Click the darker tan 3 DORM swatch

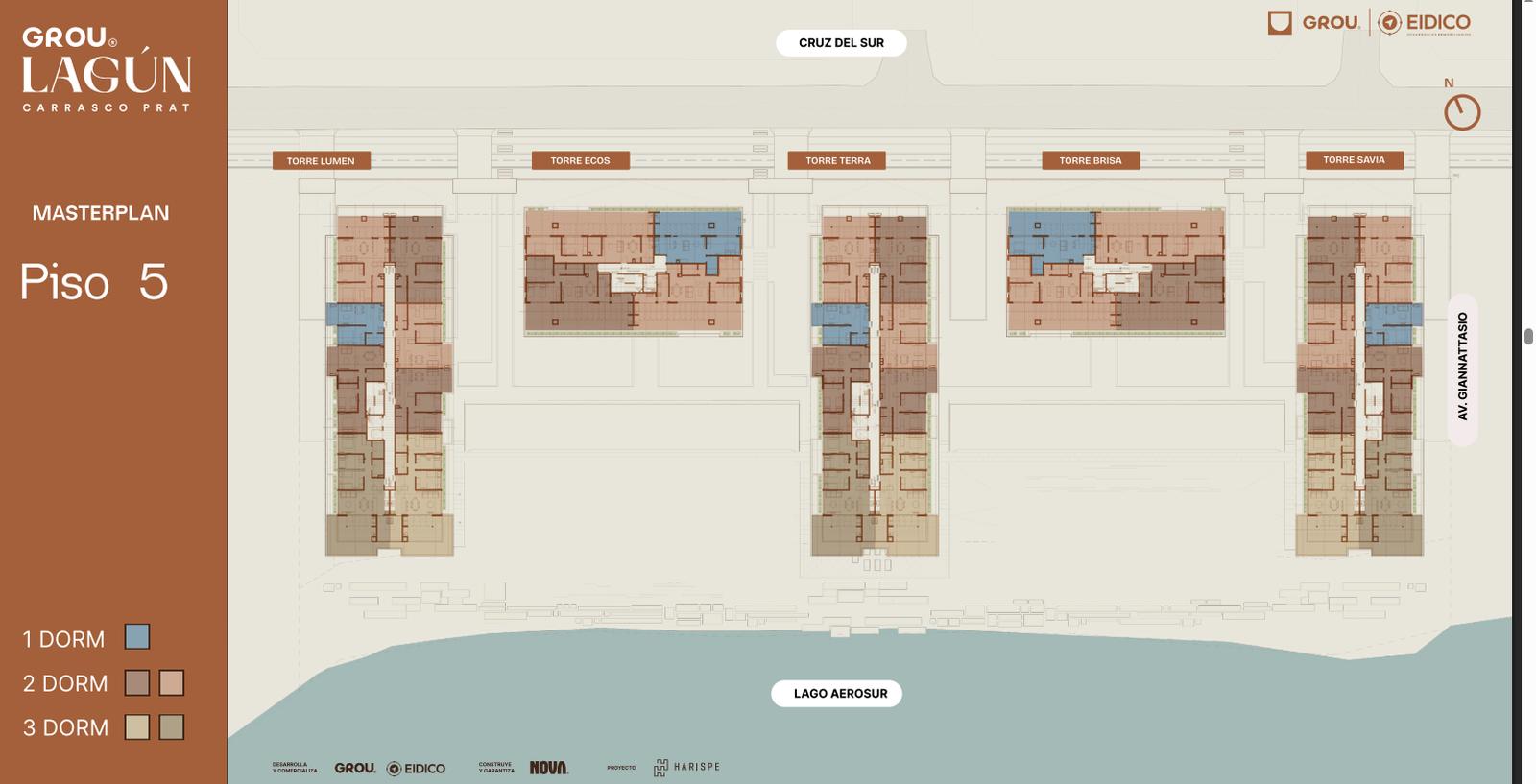click(x=171, y=727)
